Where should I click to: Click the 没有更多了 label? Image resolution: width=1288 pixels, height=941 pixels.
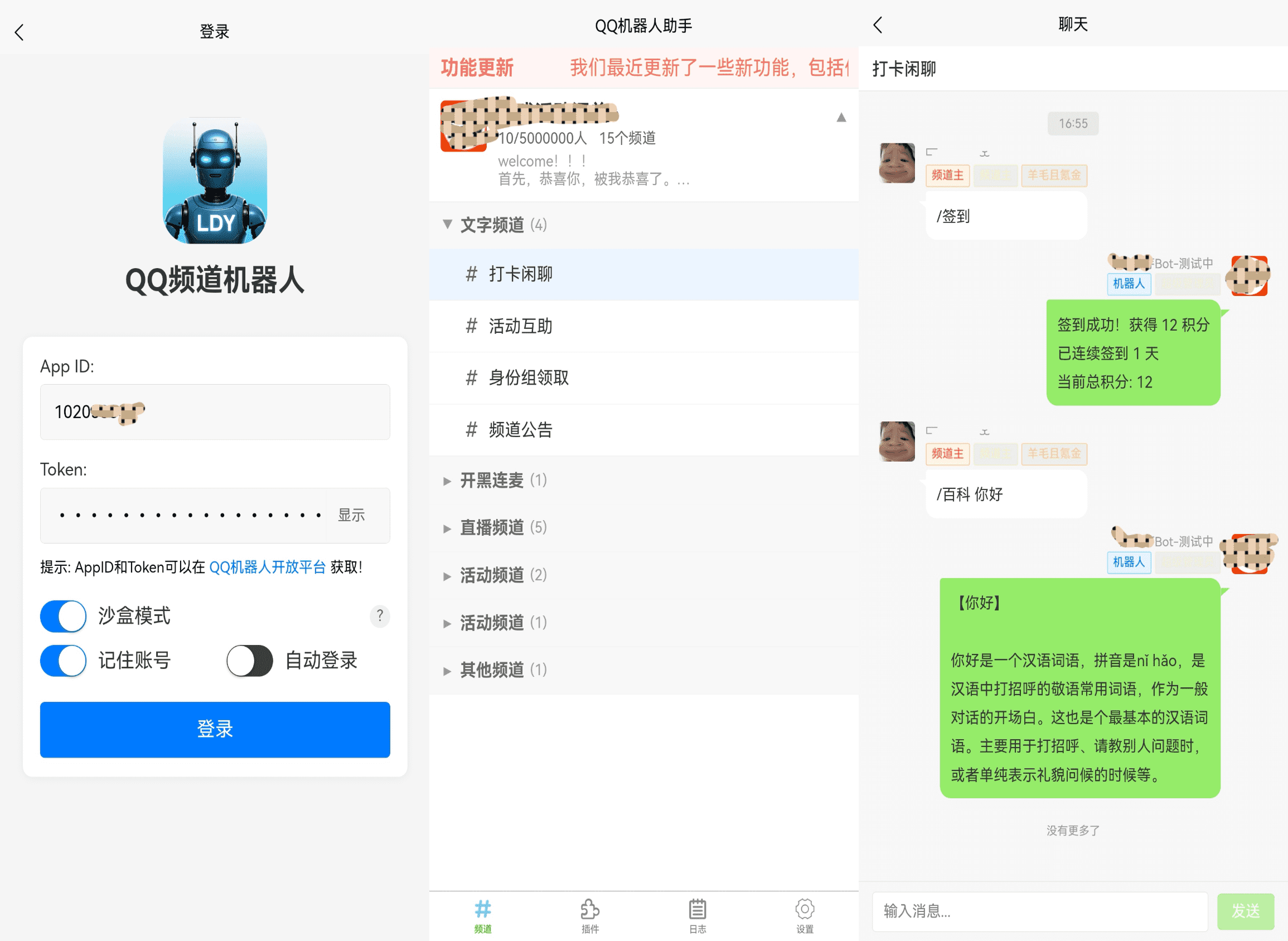[x=1073, y=831]
